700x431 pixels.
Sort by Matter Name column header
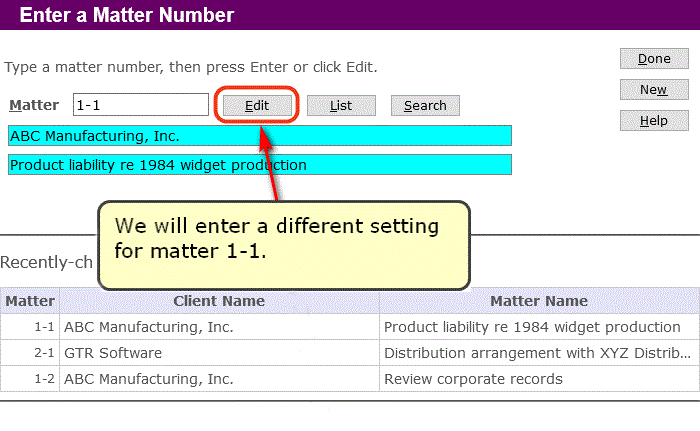pos(539,301)
